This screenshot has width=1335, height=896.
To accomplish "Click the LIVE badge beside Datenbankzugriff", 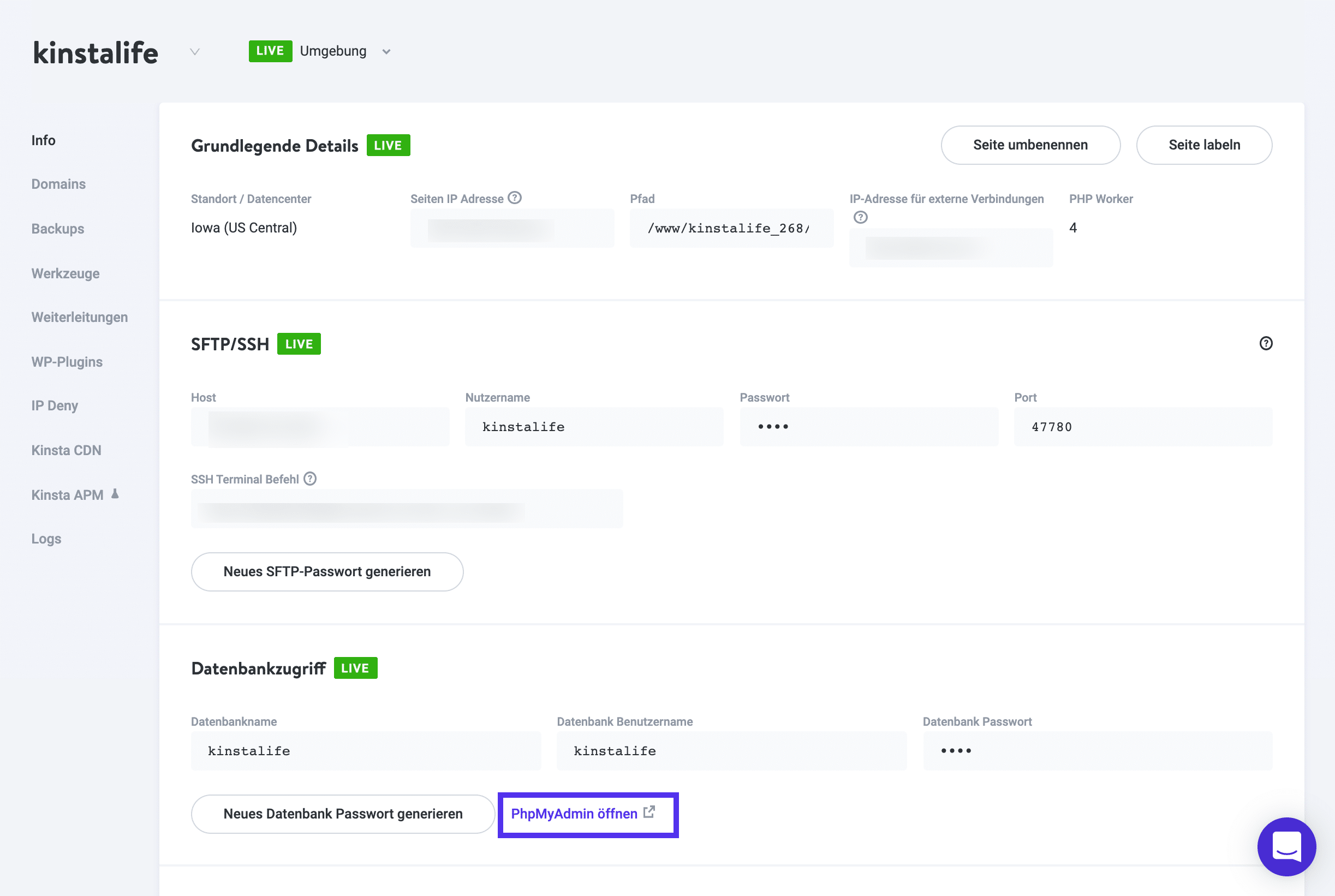I will pyautogui.click(x=355, y=667).
